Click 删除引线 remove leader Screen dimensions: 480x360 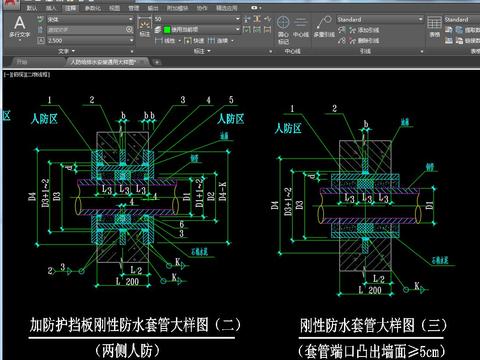[364, 41]
